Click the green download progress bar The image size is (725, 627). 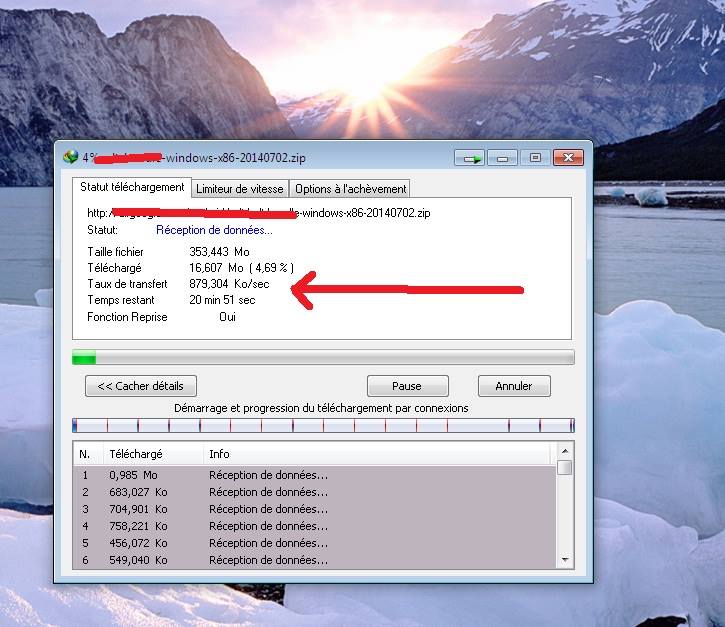(323, 357)
